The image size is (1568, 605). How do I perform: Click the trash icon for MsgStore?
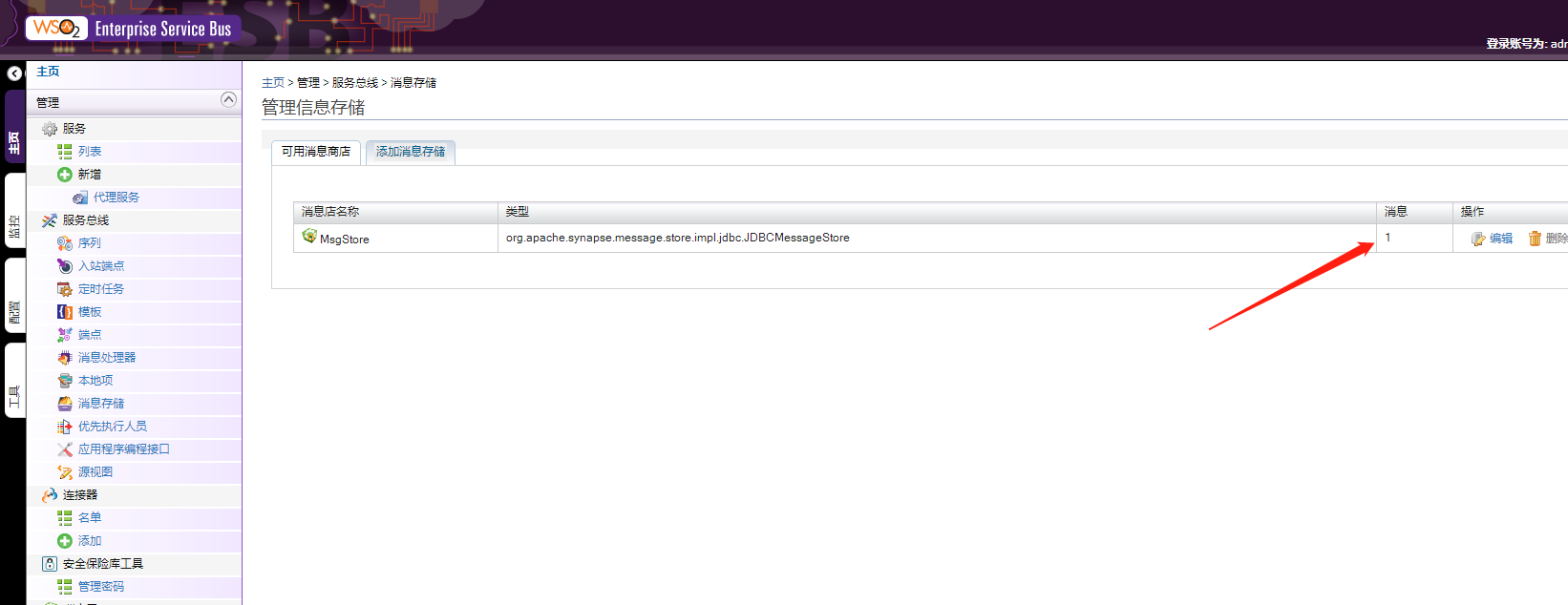pos(1535,239)
